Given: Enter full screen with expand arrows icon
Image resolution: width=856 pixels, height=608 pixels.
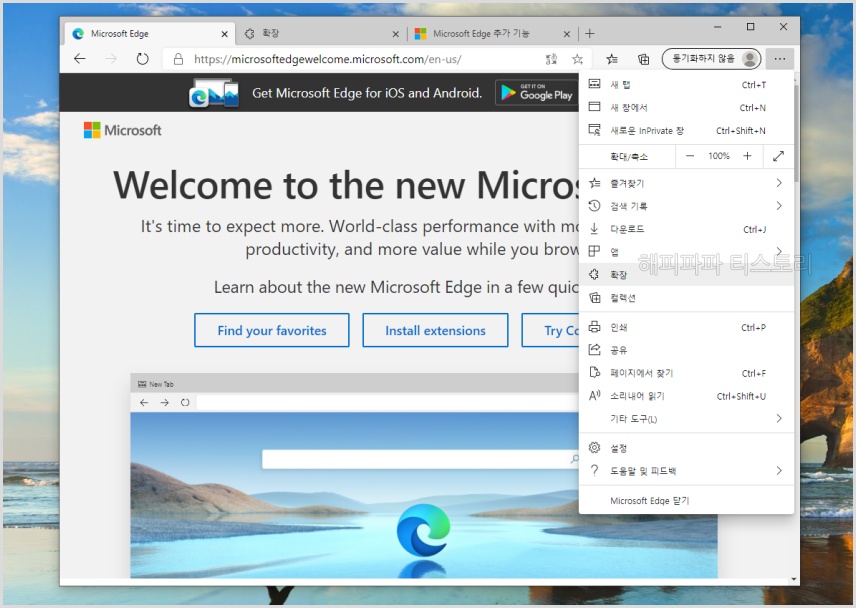Looking at the screenshot, I should 778,156.
